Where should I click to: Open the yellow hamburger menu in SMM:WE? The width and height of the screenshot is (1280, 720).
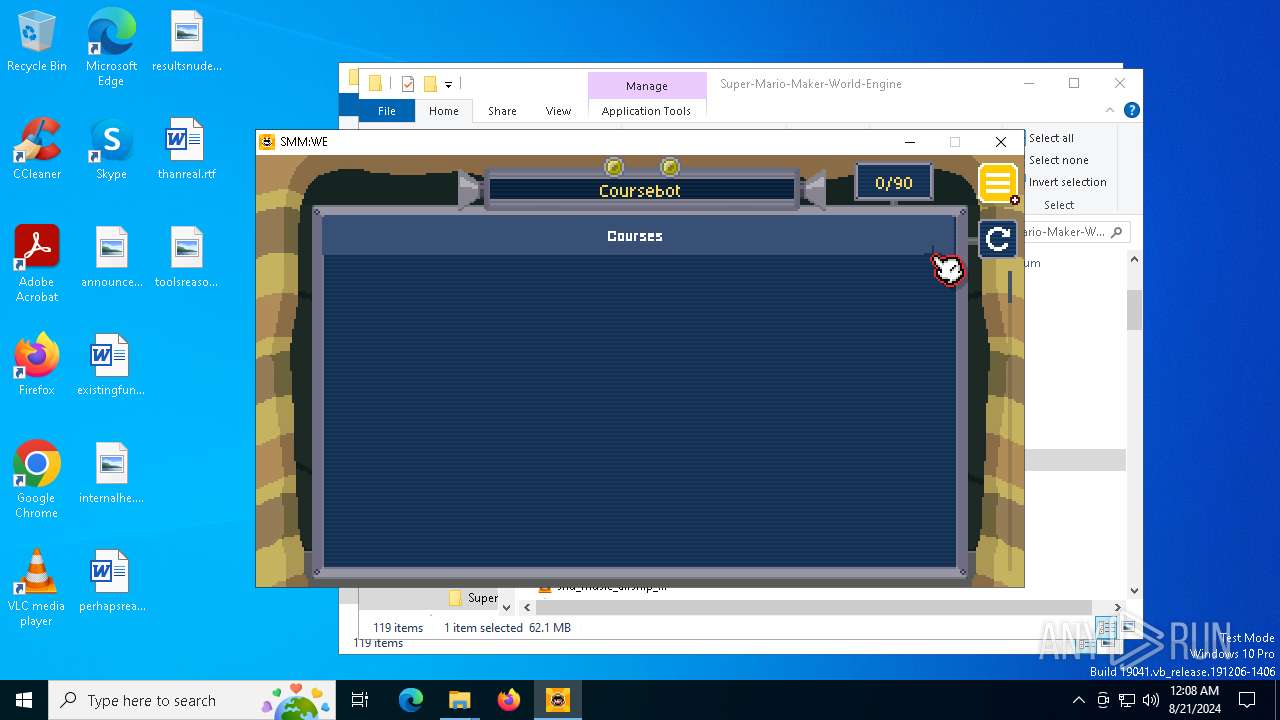tap(997, 184)
